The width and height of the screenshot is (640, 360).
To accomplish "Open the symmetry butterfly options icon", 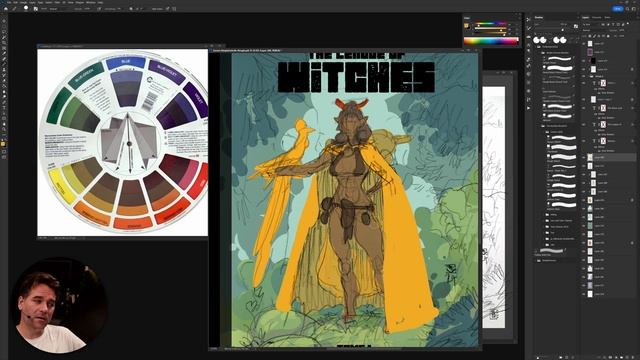I will pyautogui.click(x=174, y=9).
